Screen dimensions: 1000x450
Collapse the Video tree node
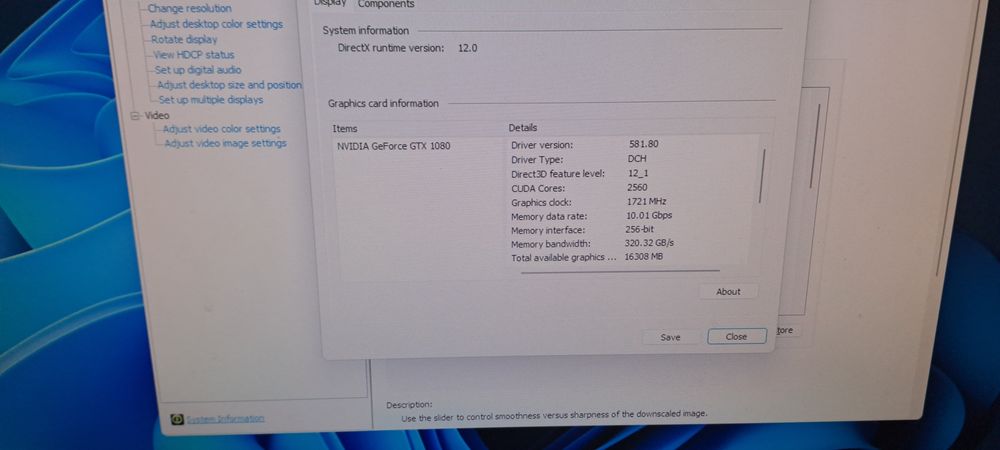[135, 115]
